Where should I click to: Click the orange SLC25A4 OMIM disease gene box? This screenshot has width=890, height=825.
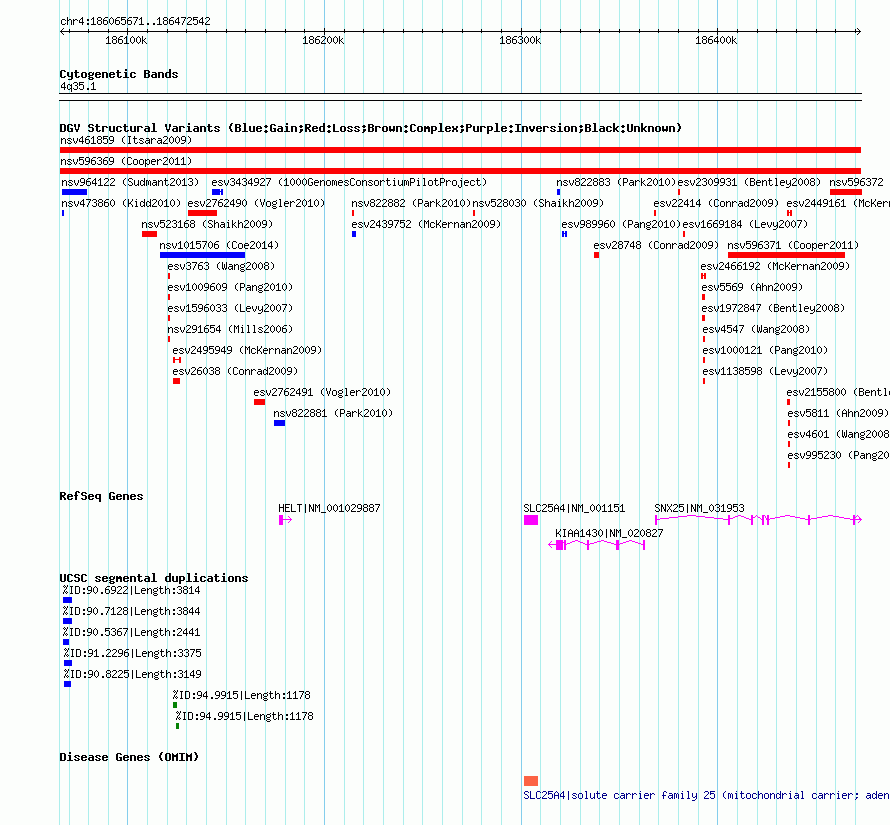click(531, 781)
